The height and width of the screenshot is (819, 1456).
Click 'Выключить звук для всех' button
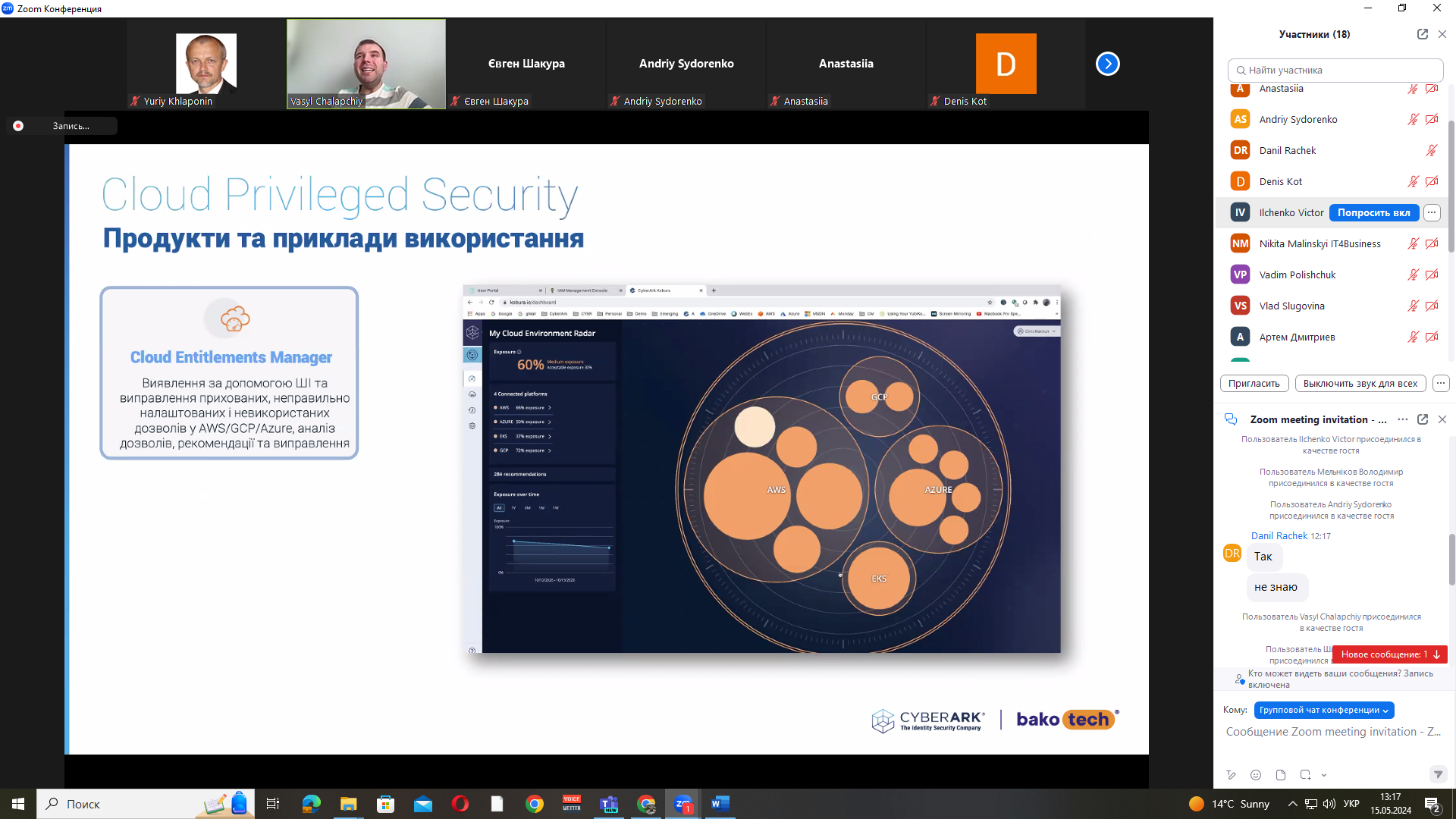coord(1360,384)
